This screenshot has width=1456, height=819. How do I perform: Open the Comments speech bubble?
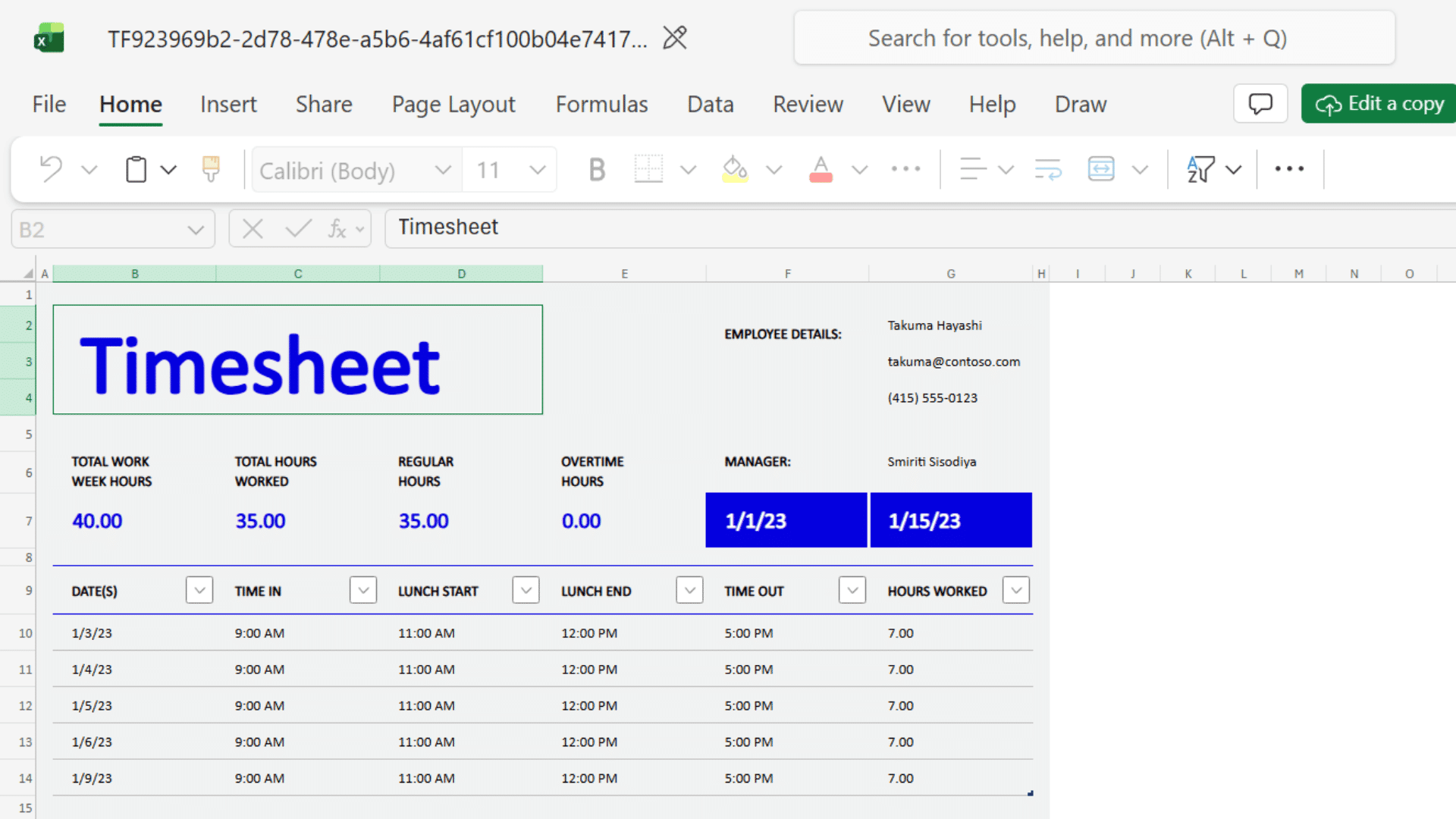(1260, 103)
